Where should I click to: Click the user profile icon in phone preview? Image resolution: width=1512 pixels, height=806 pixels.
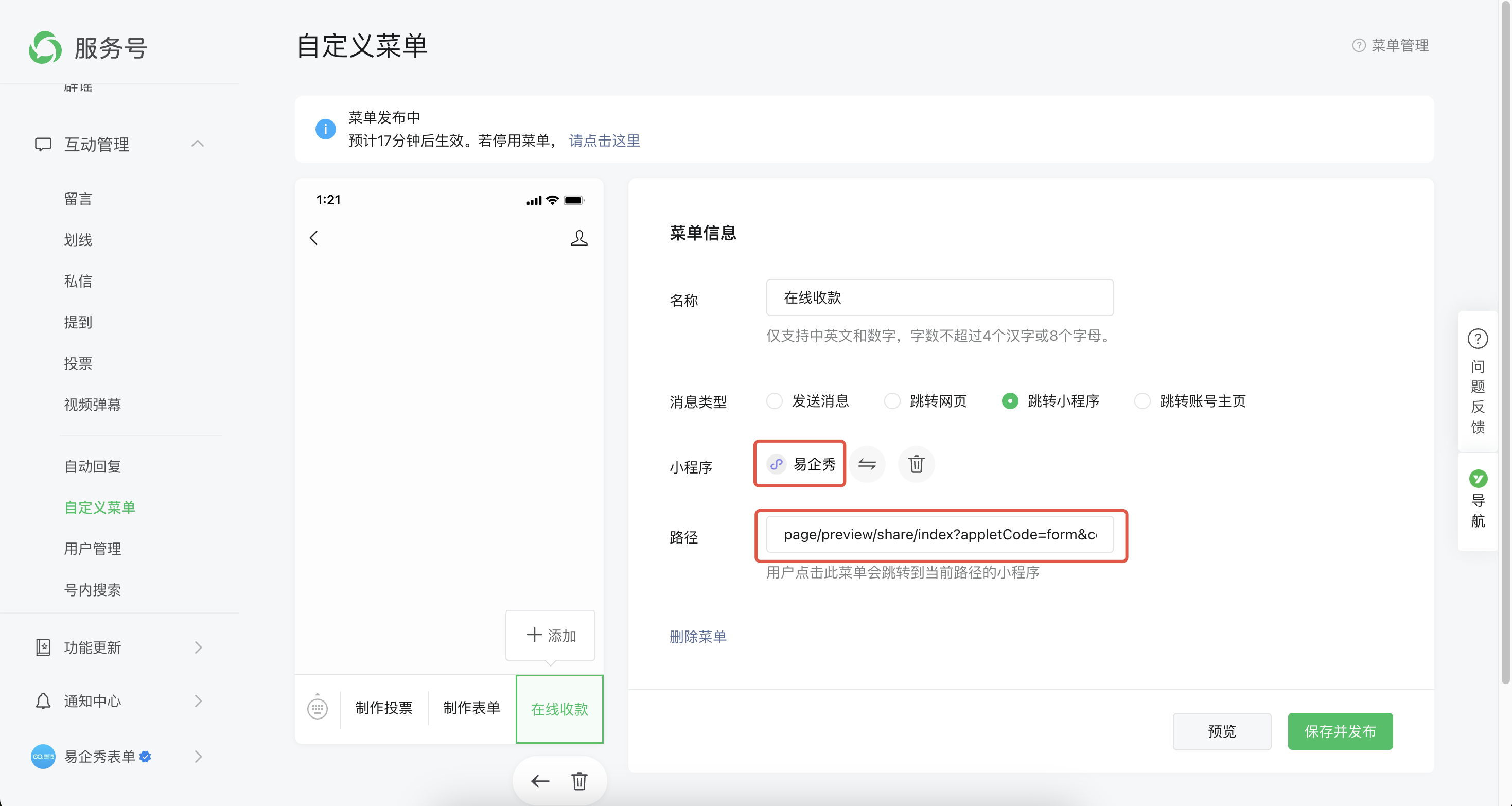coord(579,238)
